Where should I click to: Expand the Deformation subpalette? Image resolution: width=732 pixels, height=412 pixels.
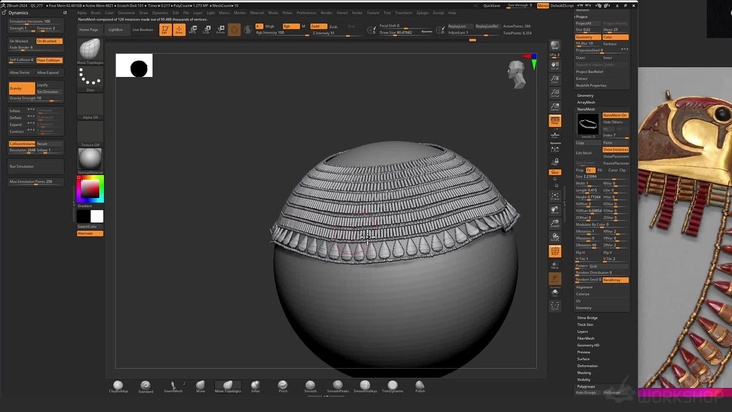[588, 366]
